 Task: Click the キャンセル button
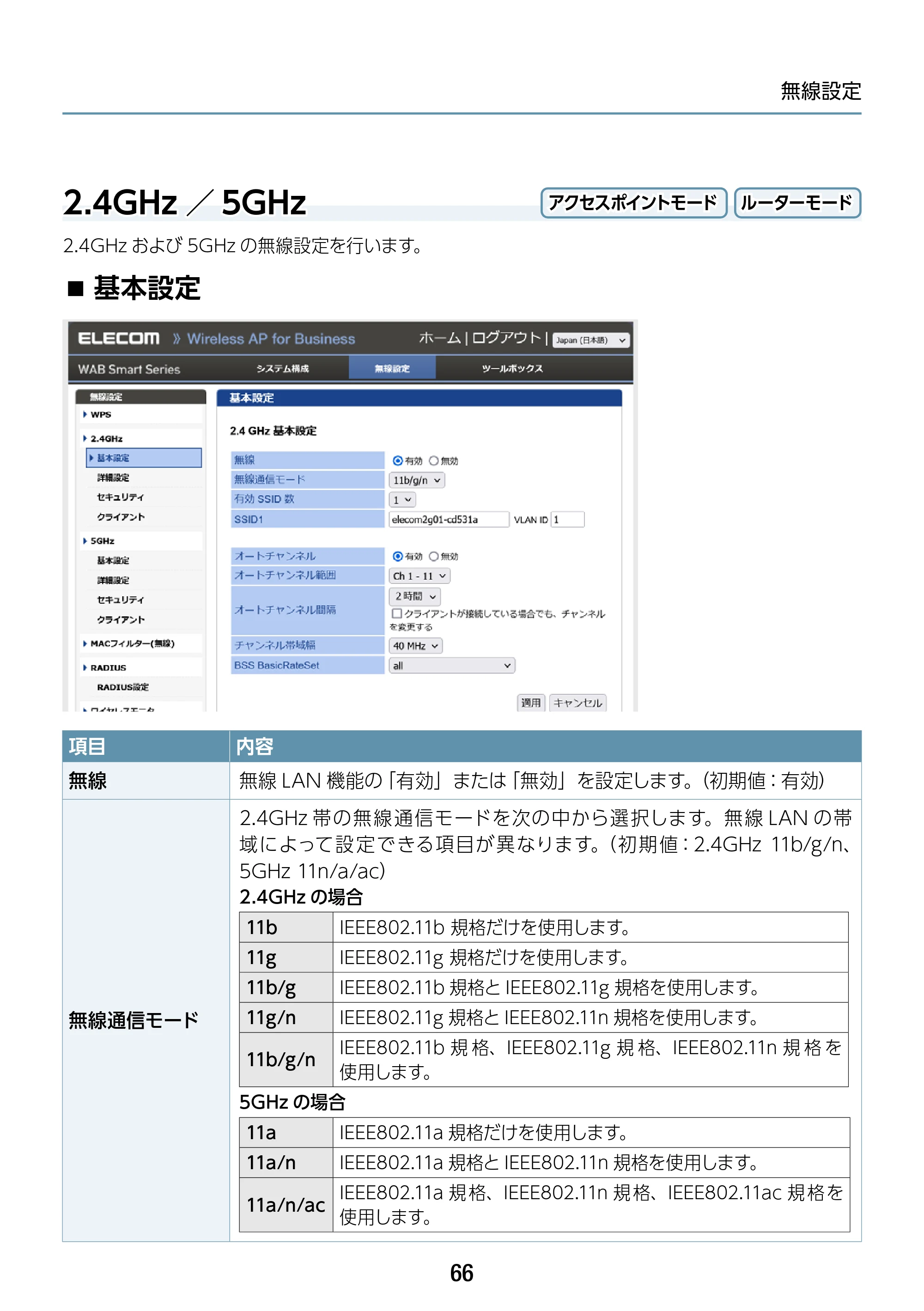(577, 703)
